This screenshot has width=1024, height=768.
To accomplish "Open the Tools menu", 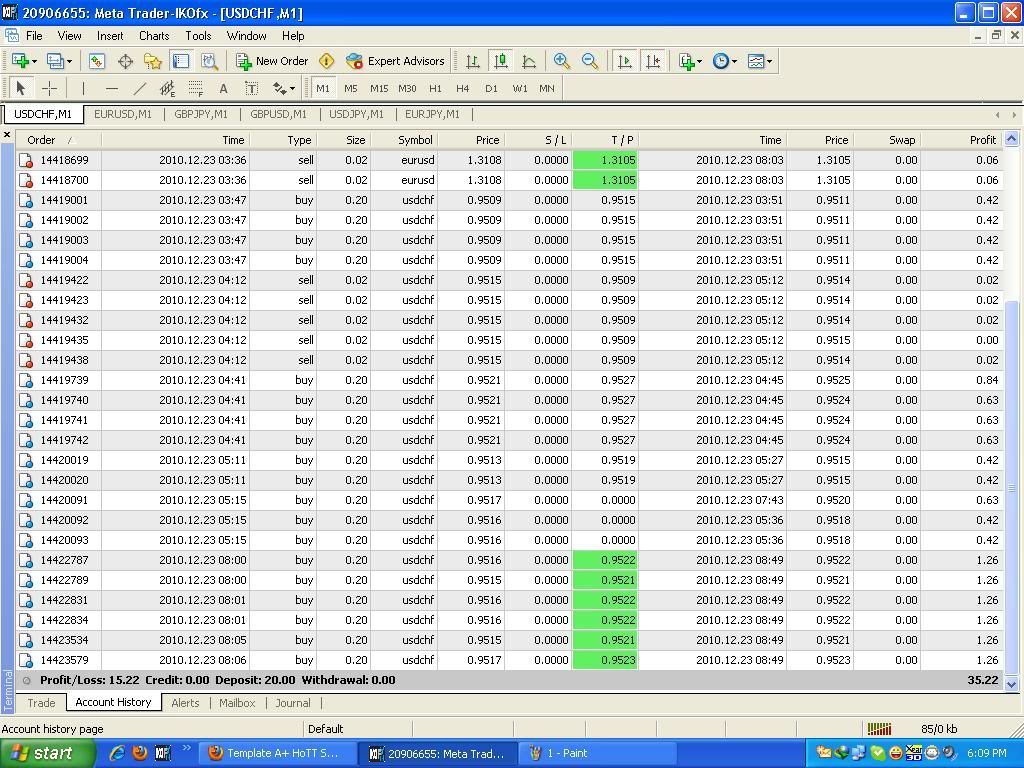I will (x=198, y=36).
